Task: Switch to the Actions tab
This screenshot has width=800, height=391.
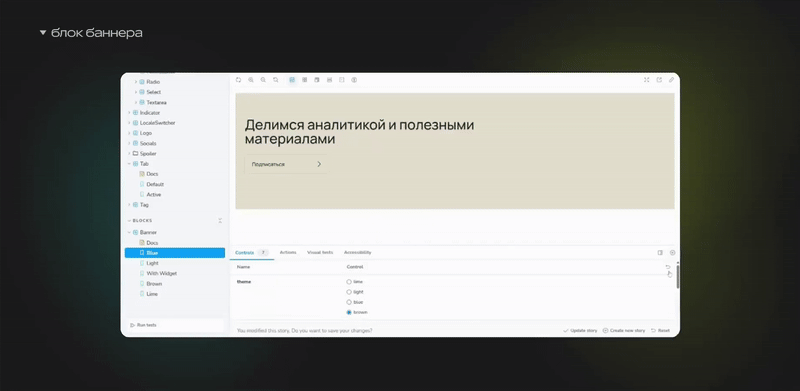Action: 288,253
